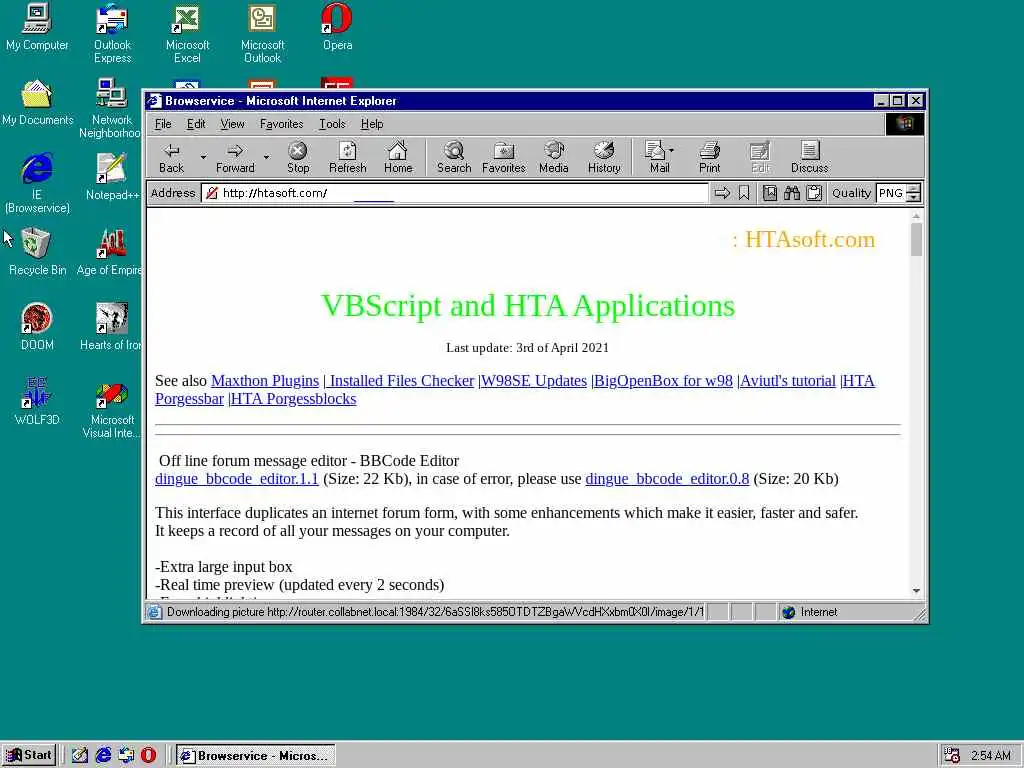Select the Age of Empires desktop icon
Screen dimensions: 1024x768
tap(110, 252)
